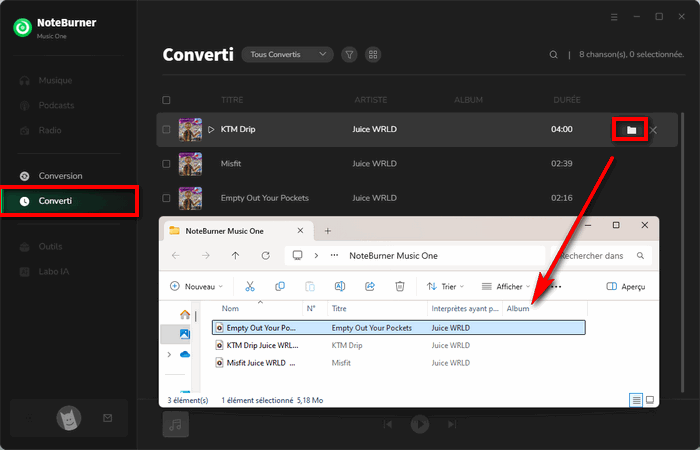
Task: Click the Cut scissors icon
Action: tap(250, 287)
